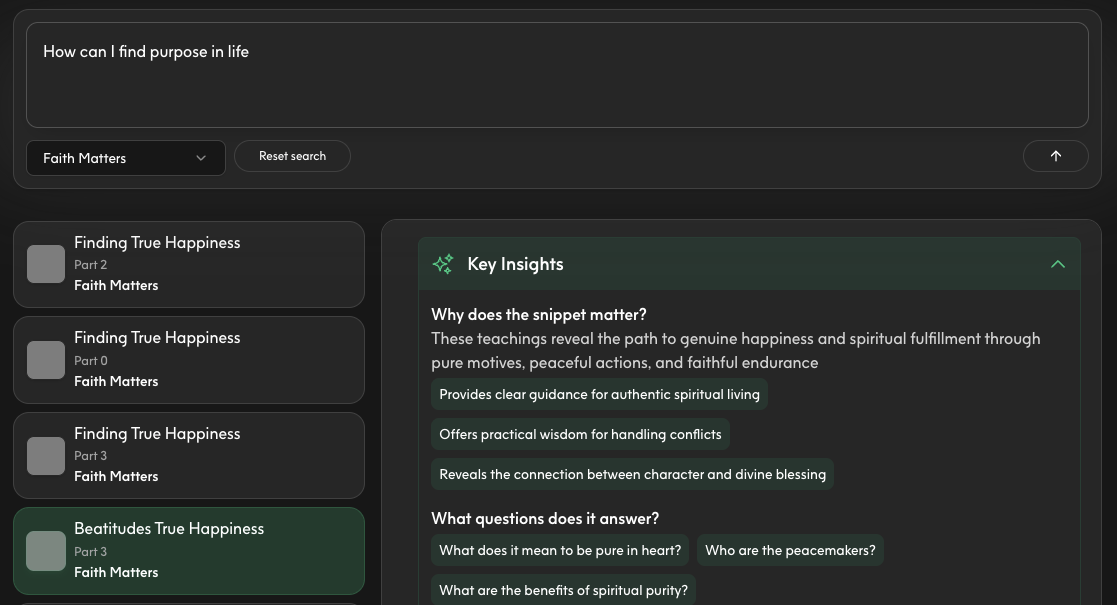Select What are the benefits of spiritual purity
1117x605 pixels.
563,590
